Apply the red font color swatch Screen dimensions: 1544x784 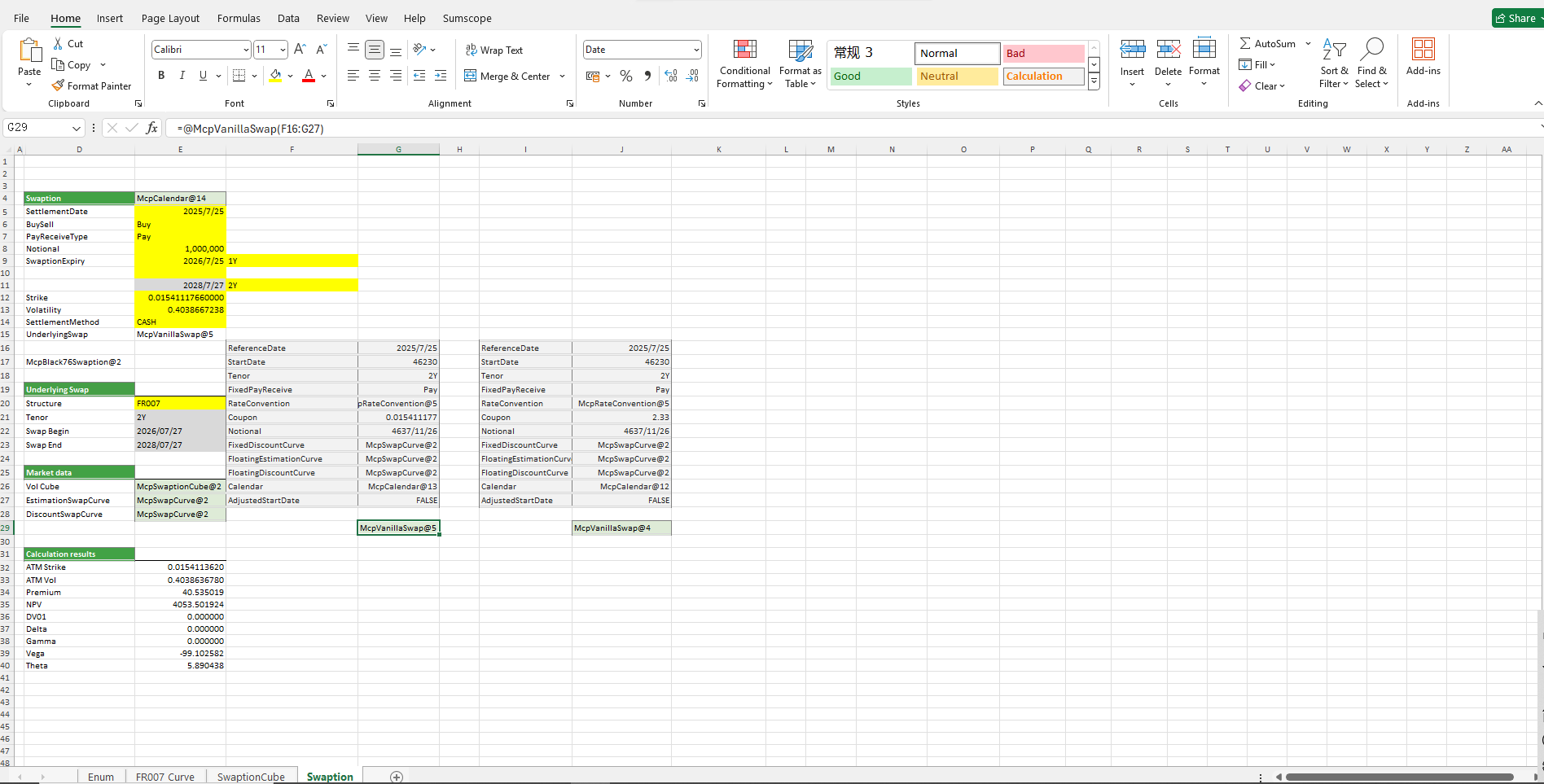pyautogui.click(x=309, y=76)
